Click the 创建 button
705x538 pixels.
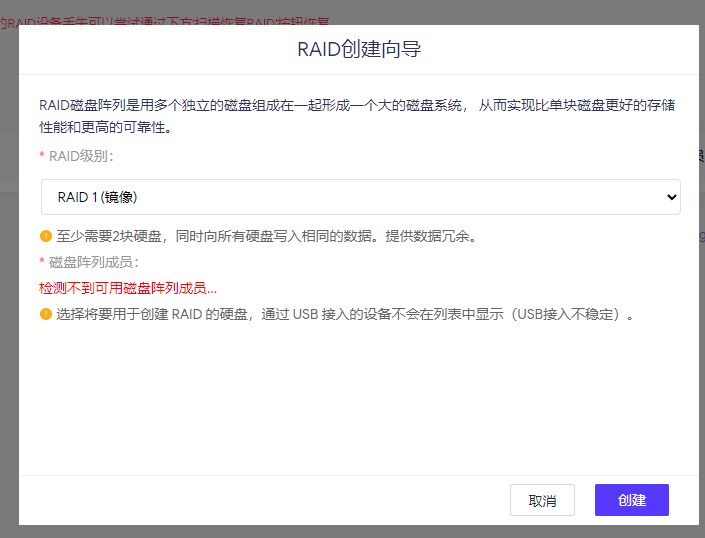coord(631,500)
